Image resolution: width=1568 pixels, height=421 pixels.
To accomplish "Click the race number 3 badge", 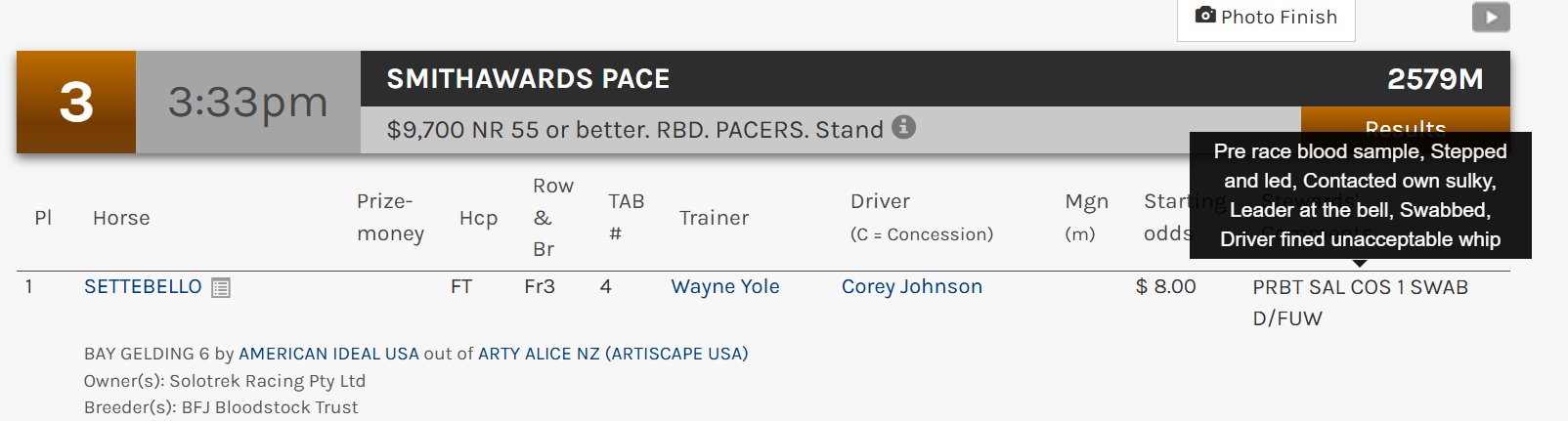I will pos(76,103).
